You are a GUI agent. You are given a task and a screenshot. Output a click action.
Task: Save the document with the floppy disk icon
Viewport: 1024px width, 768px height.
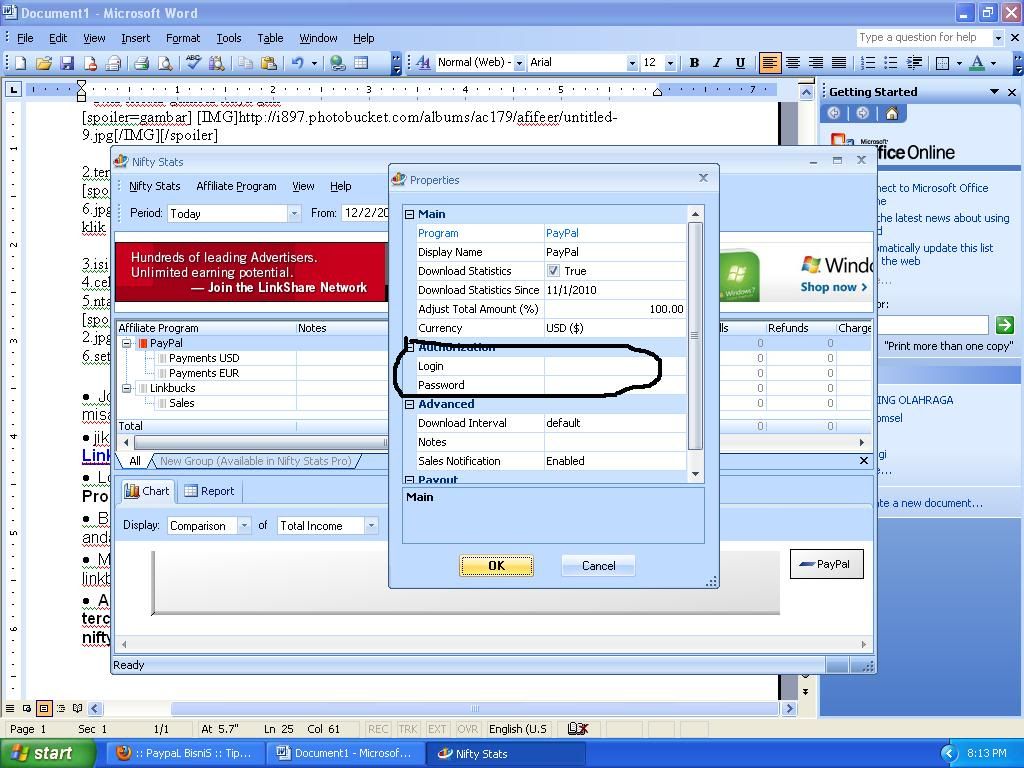pos(67,63)
